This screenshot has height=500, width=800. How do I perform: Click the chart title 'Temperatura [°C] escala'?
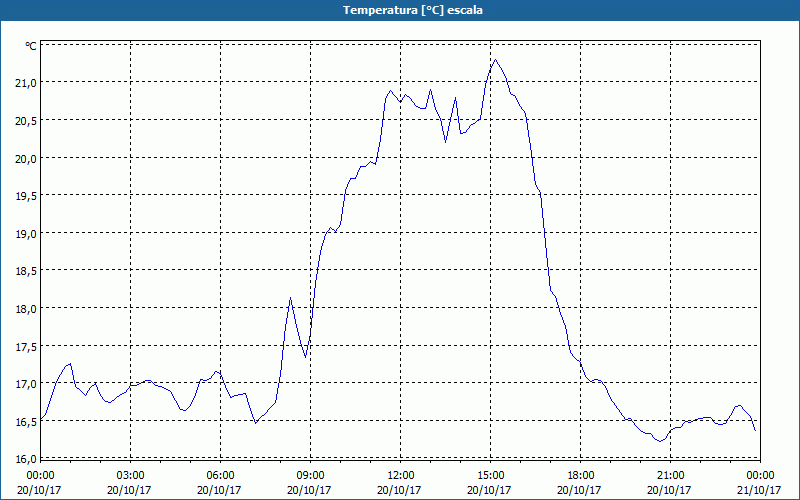[412, 10]
